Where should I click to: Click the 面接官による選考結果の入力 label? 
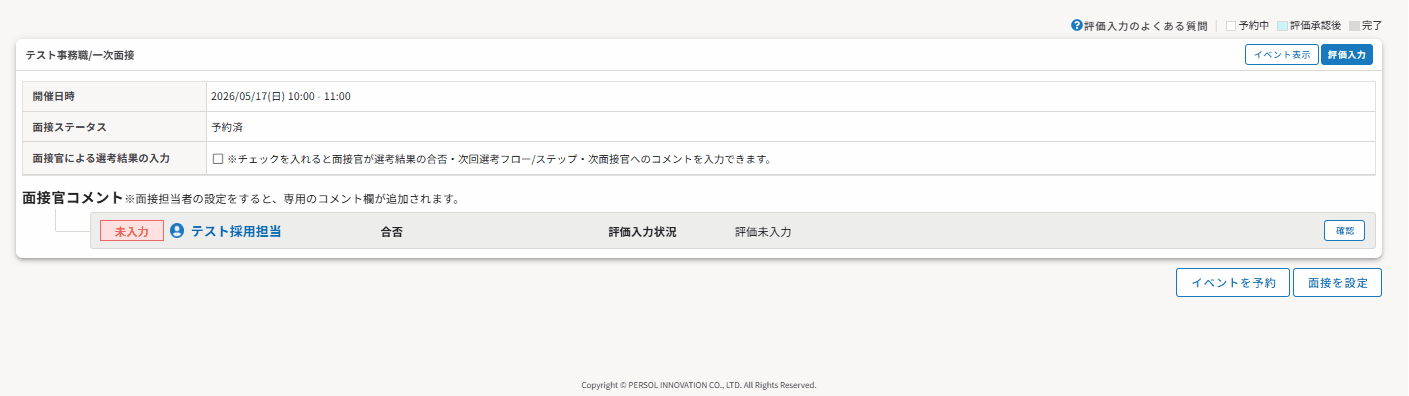click(x=101, y=158)
